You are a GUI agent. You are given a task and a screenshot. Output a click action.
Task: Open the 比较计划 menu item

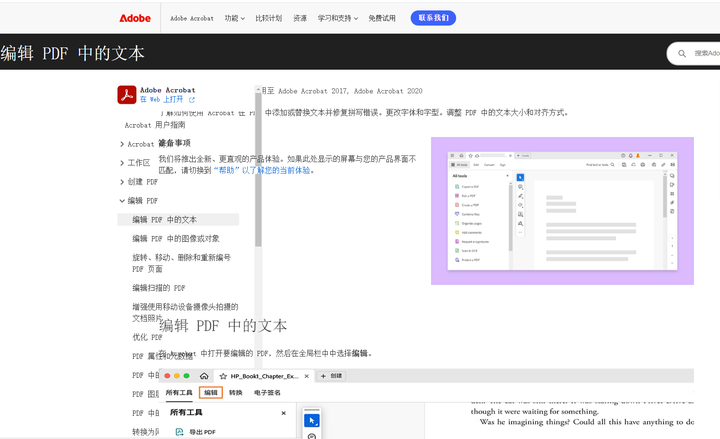pyautogui.click(x=269, y=18)
